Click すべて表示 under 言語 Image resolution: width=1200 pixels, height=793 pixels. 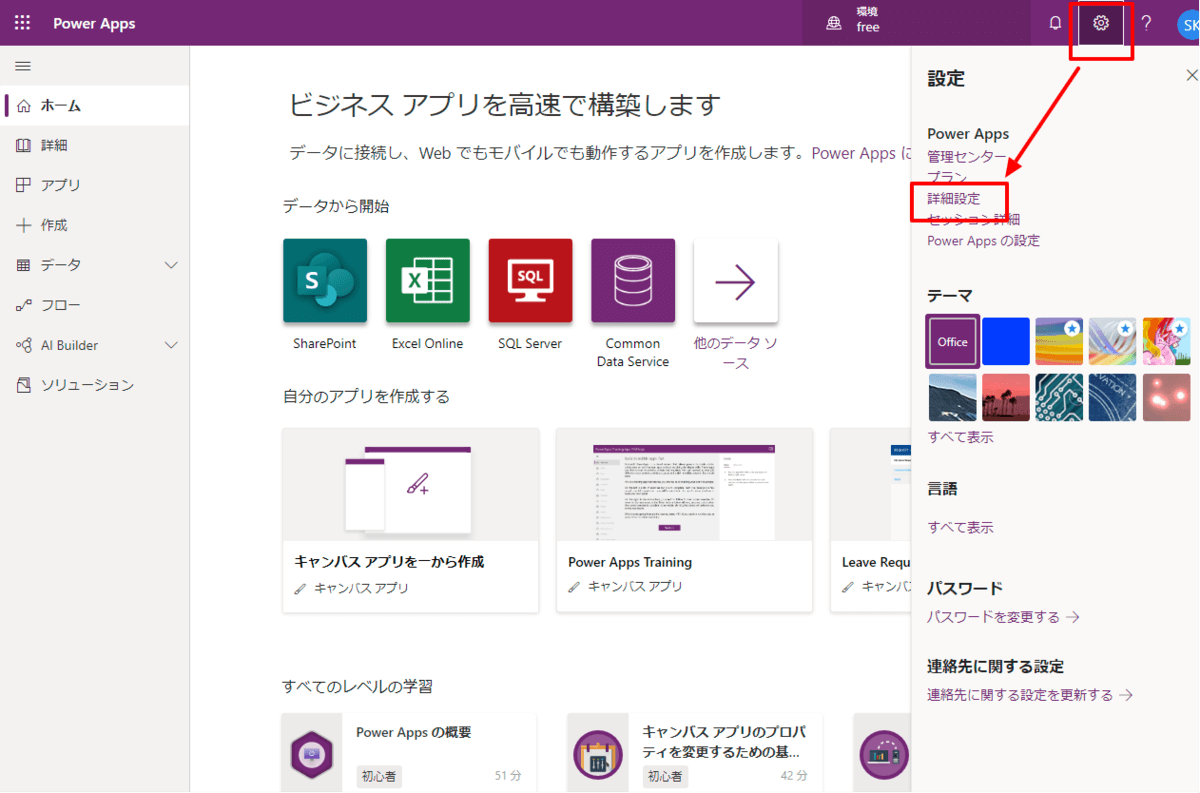960,527
